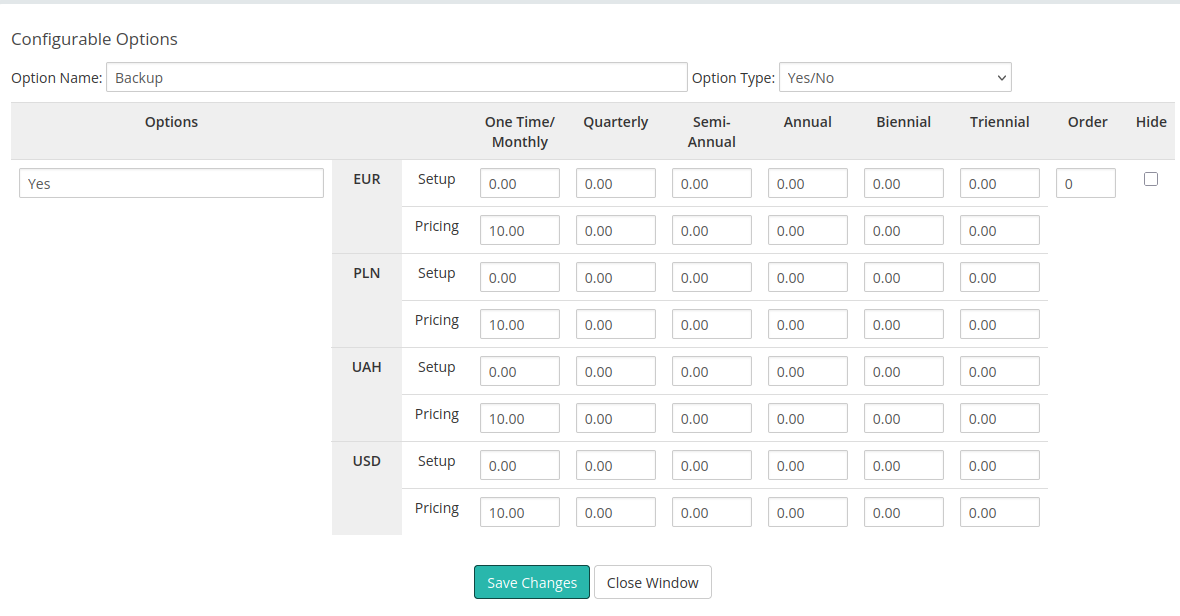This screenshot has height=616, width=1180.
Task: Click the Save Changes button
Action: click(x=532, y=583)
